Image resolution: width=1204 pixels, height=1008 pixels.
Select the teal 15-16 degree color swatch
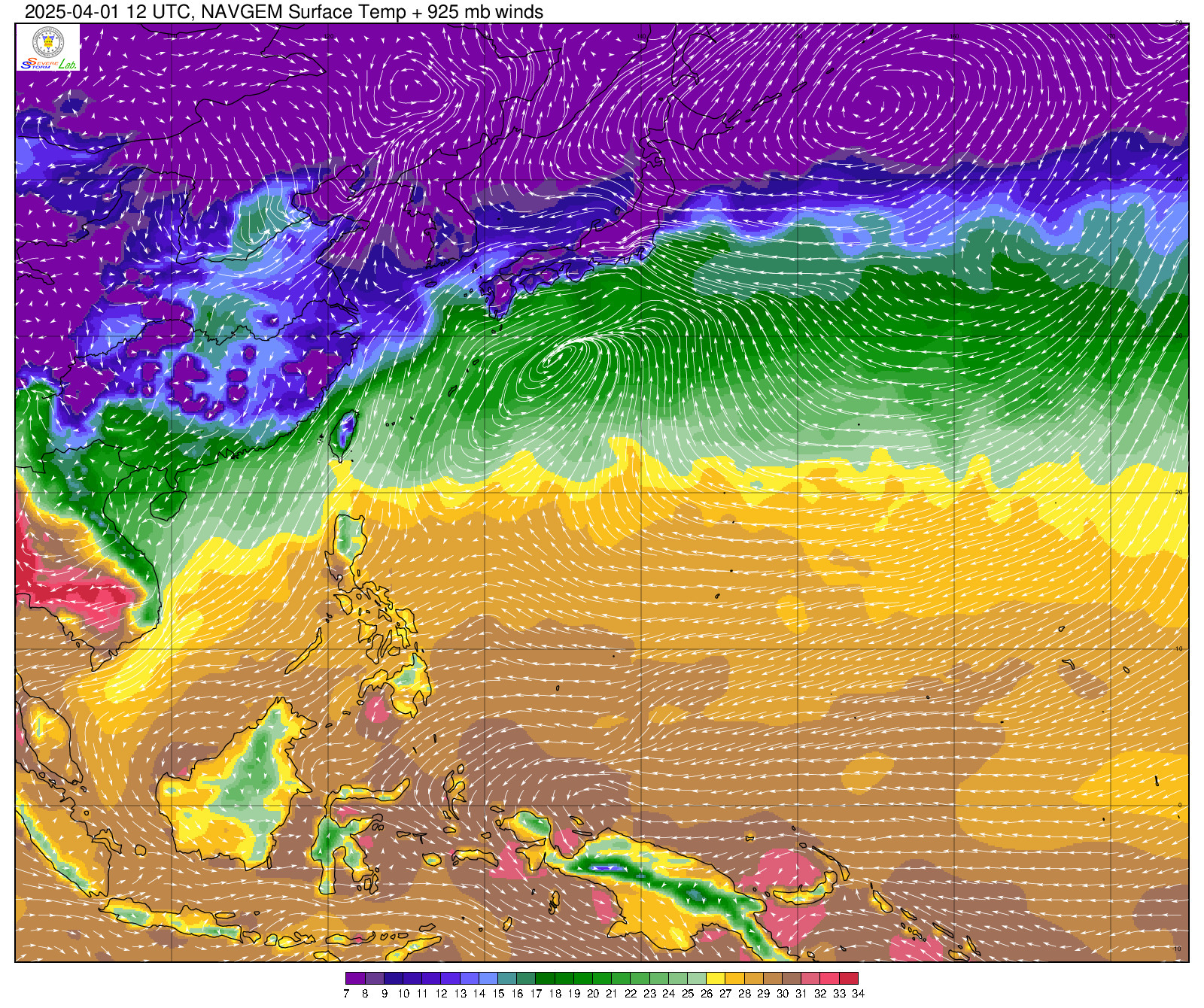tap(507, 979)
